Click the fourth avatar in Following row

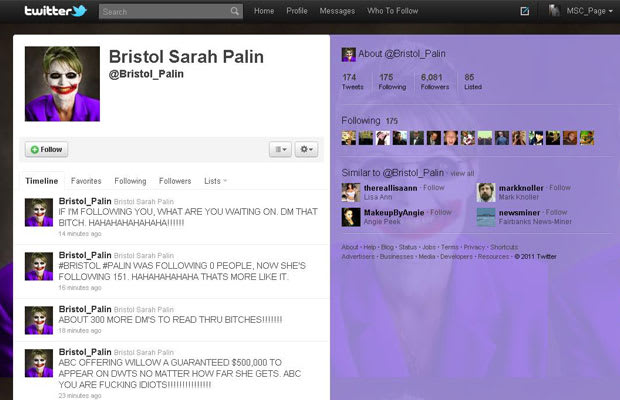point(400,138)
